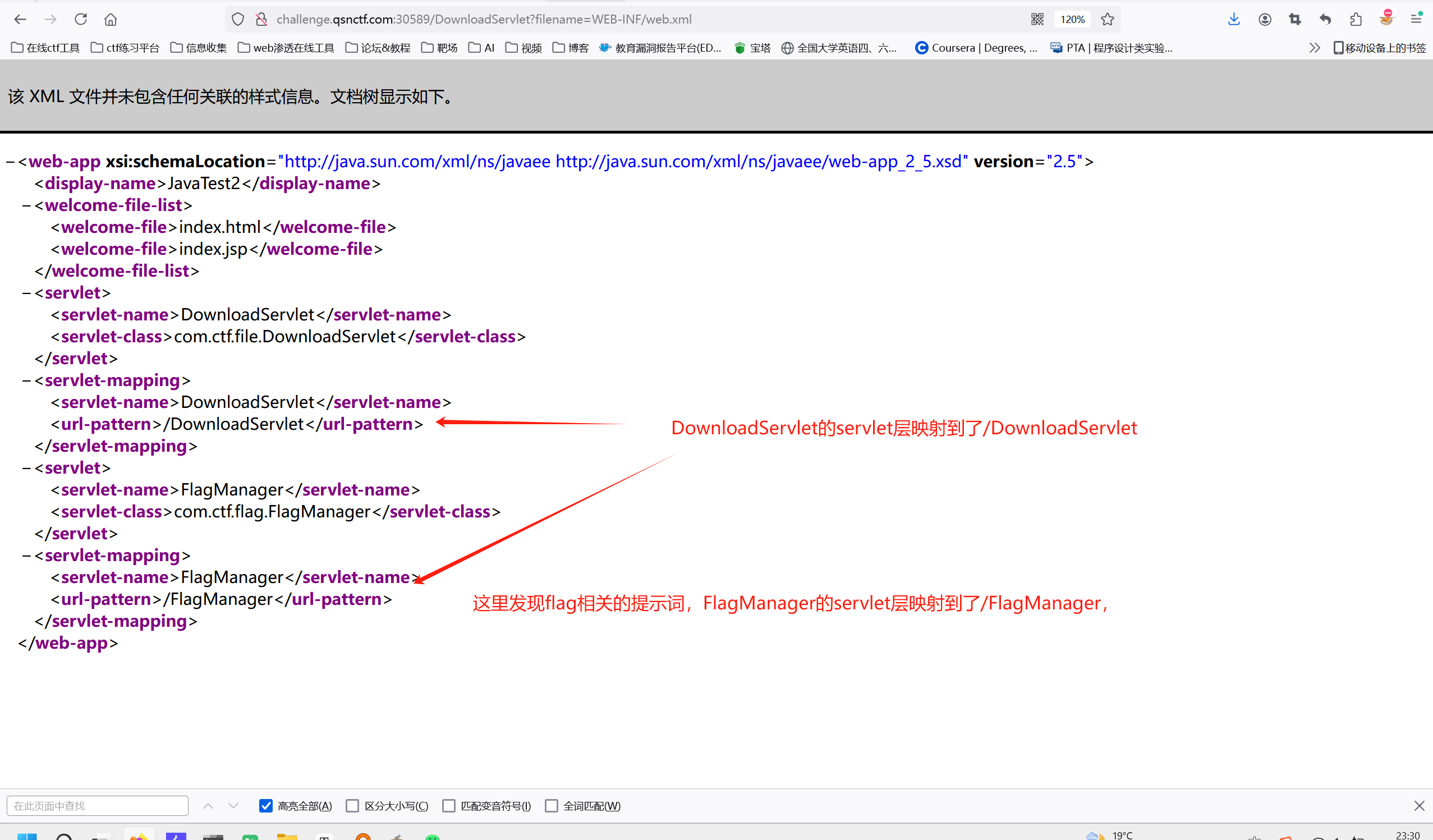Click the browser reload button

(x=81, y=19)
